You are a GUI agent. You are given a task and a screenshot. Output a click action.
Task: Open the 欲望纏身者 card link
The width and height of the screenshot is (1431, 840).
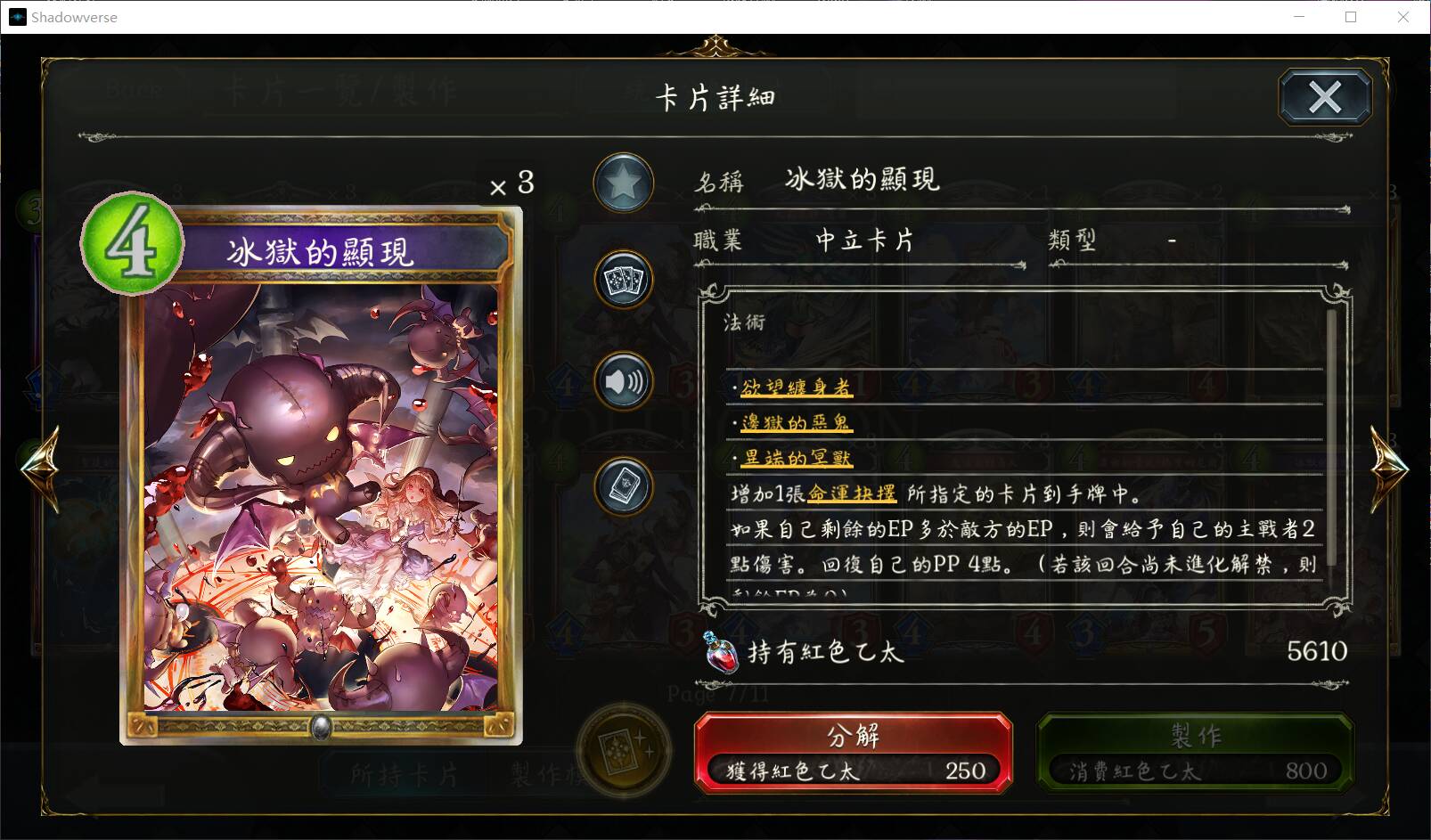[x=797, y=387]
